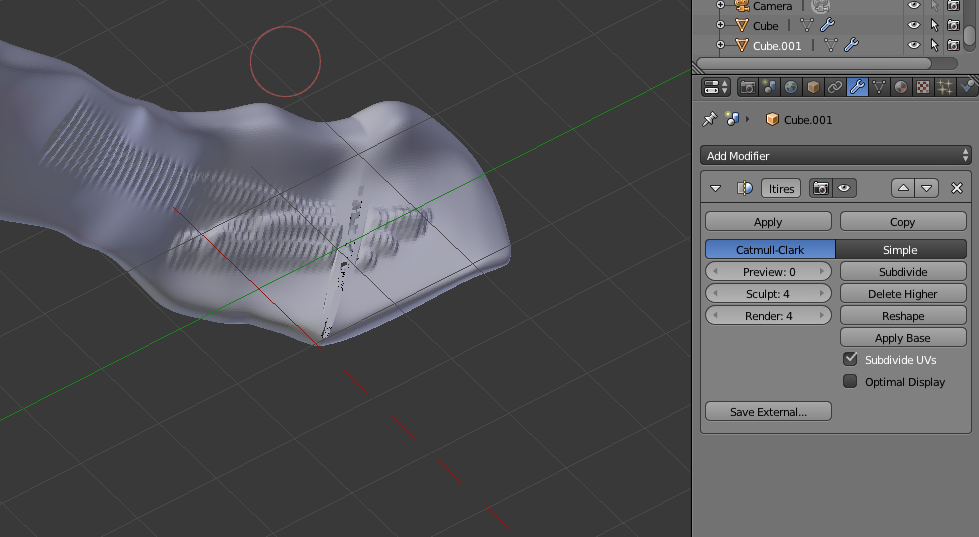Remove the modifier with the X

click(957, 188)
